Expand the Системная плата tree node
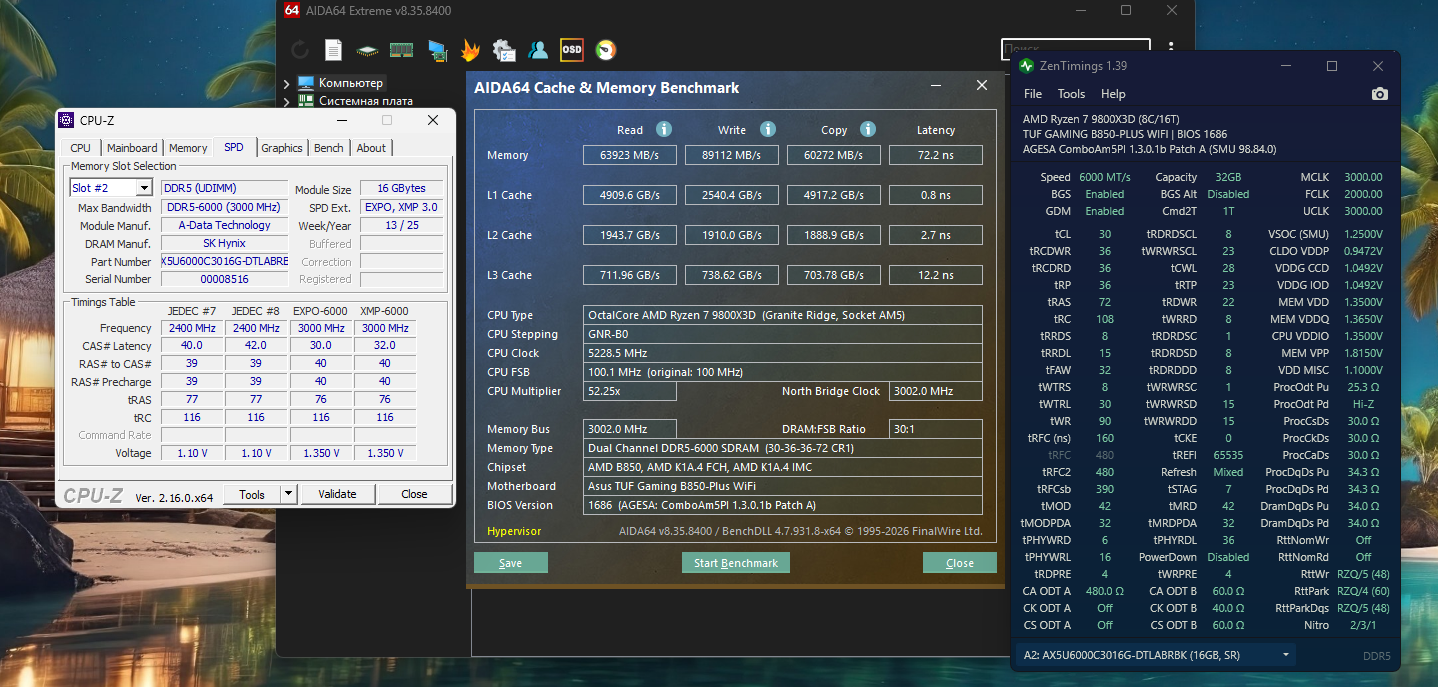This screenshot has width=1438, height=687. [x=286, y=101]
